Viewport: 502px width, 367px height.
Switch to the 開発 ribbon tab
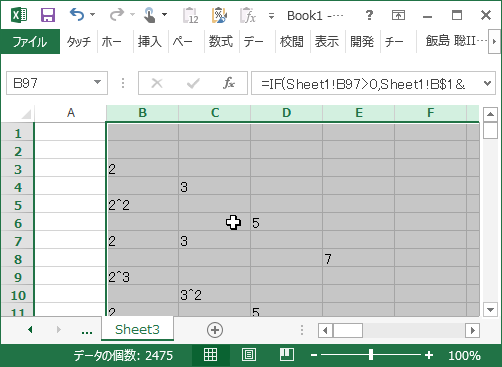pos(362,42)
